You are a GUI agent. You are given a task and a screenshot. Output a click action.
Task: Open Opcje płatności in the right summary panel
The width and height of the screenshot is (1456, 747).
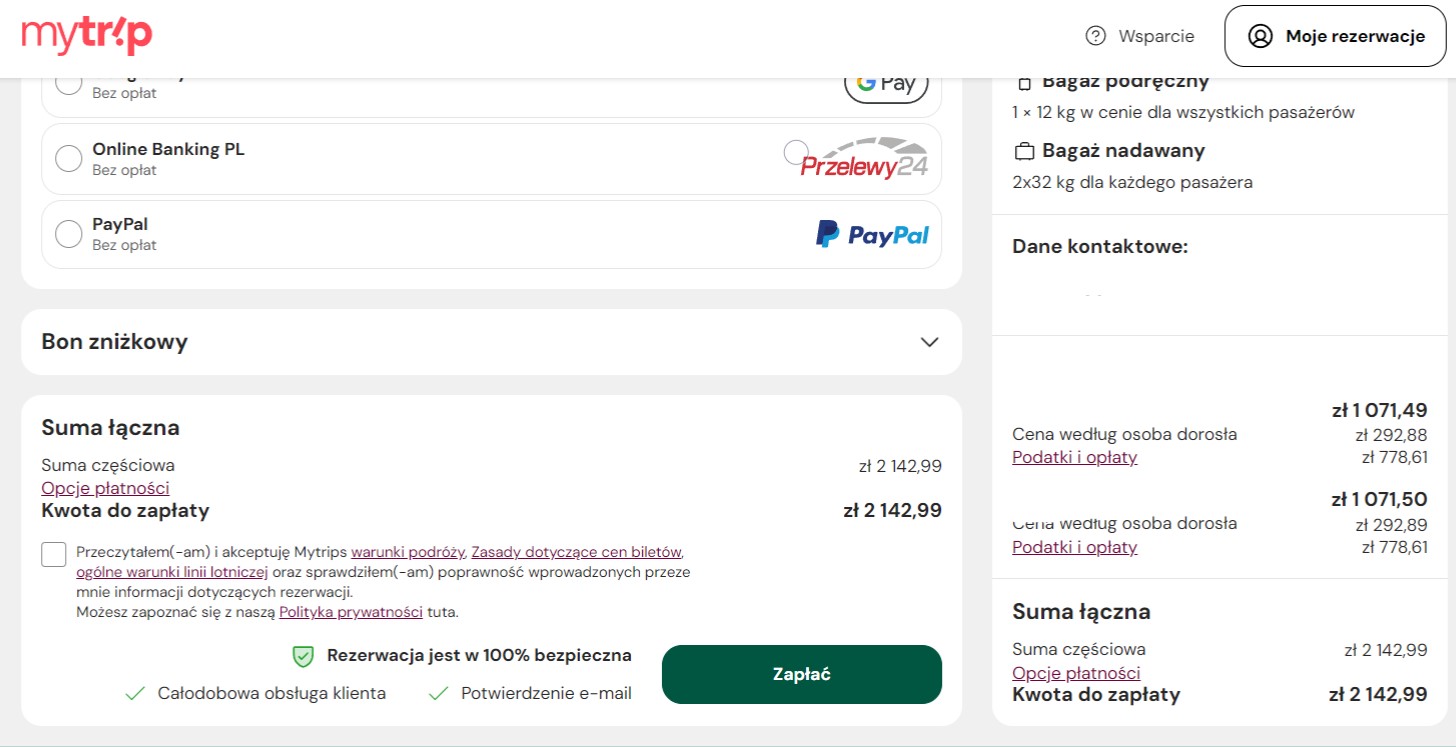click(1076, 673)
